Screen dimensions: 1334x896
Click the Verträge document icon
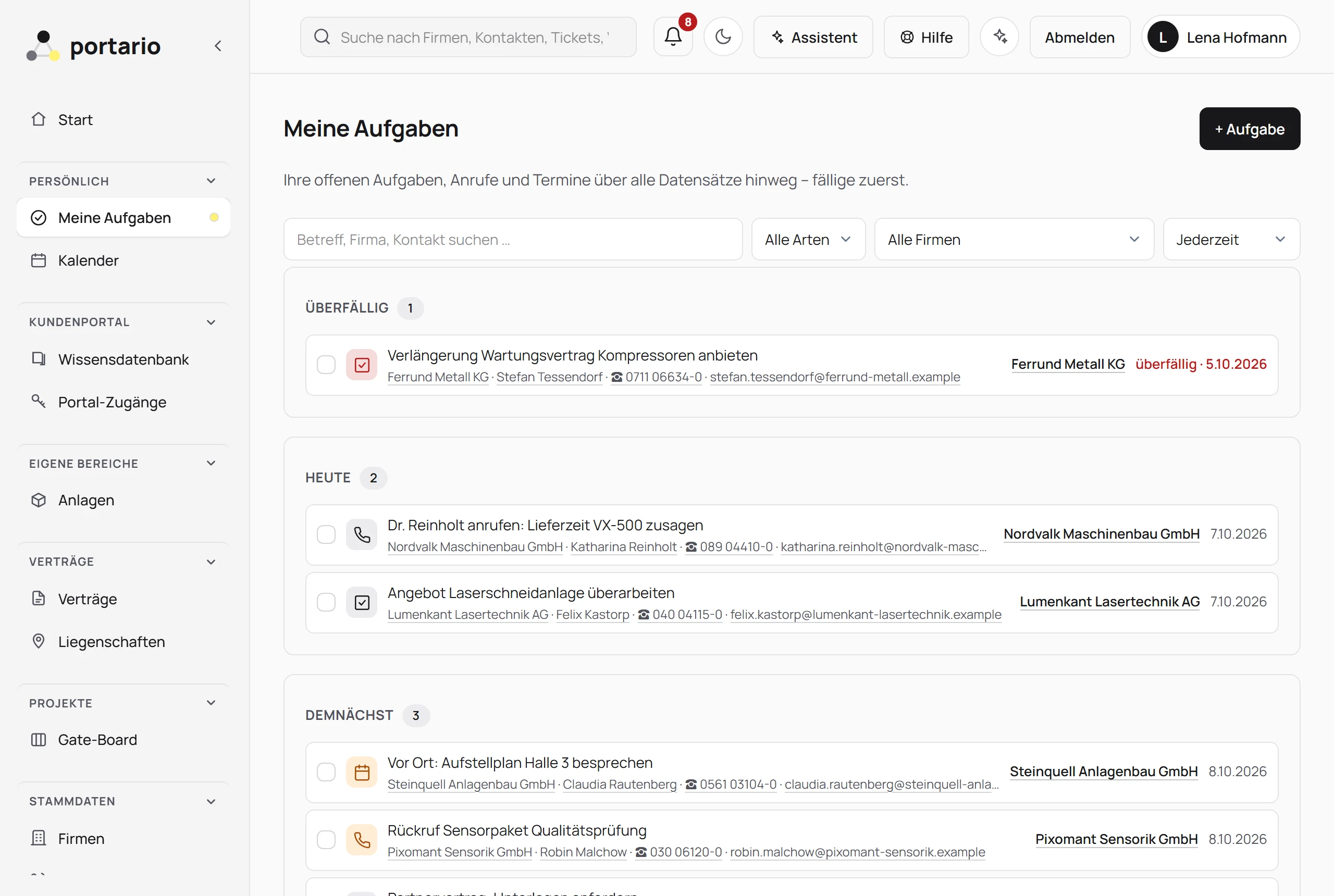tap(38, 599)
